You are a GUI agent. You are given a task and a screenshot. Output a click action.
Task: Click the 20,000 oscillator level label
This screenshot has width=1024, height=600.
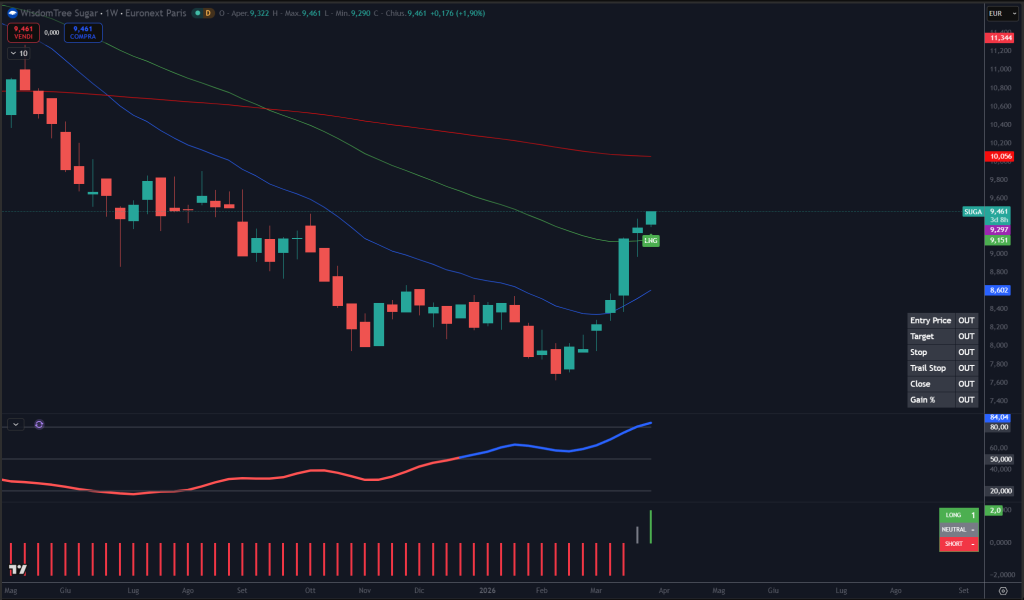click(999, 491)
